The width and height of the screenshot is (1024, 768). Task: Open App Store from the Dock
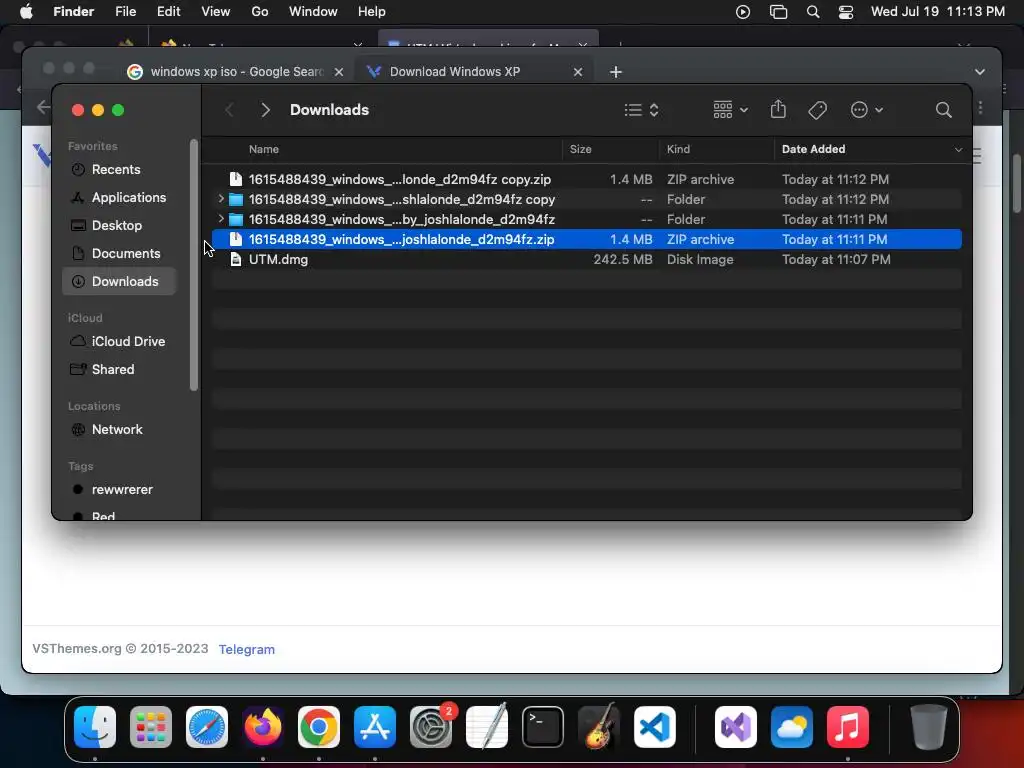pos(375,727)
